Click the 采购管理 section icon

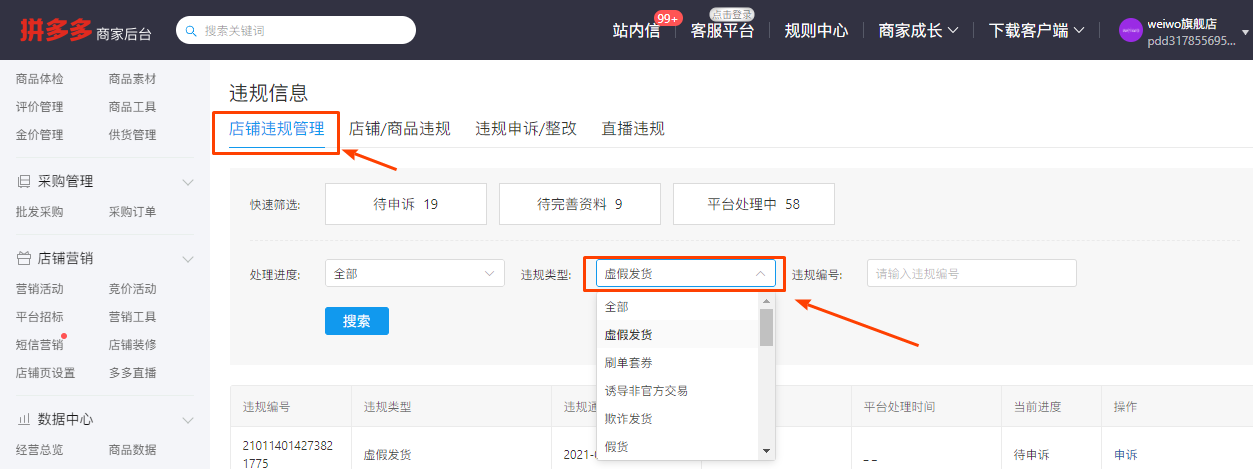[x=24, y=182]
